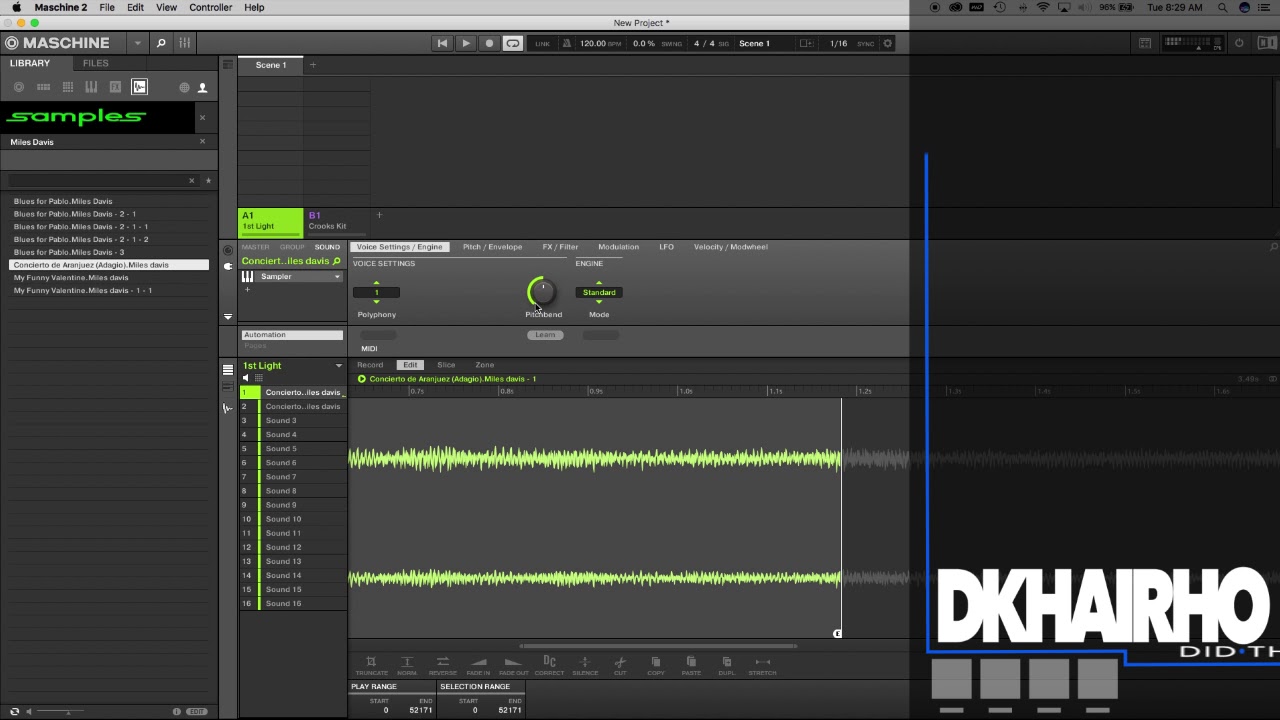Click the Paste audio tool
Viewport: 1280px width, 720px height.
[691, 665]
